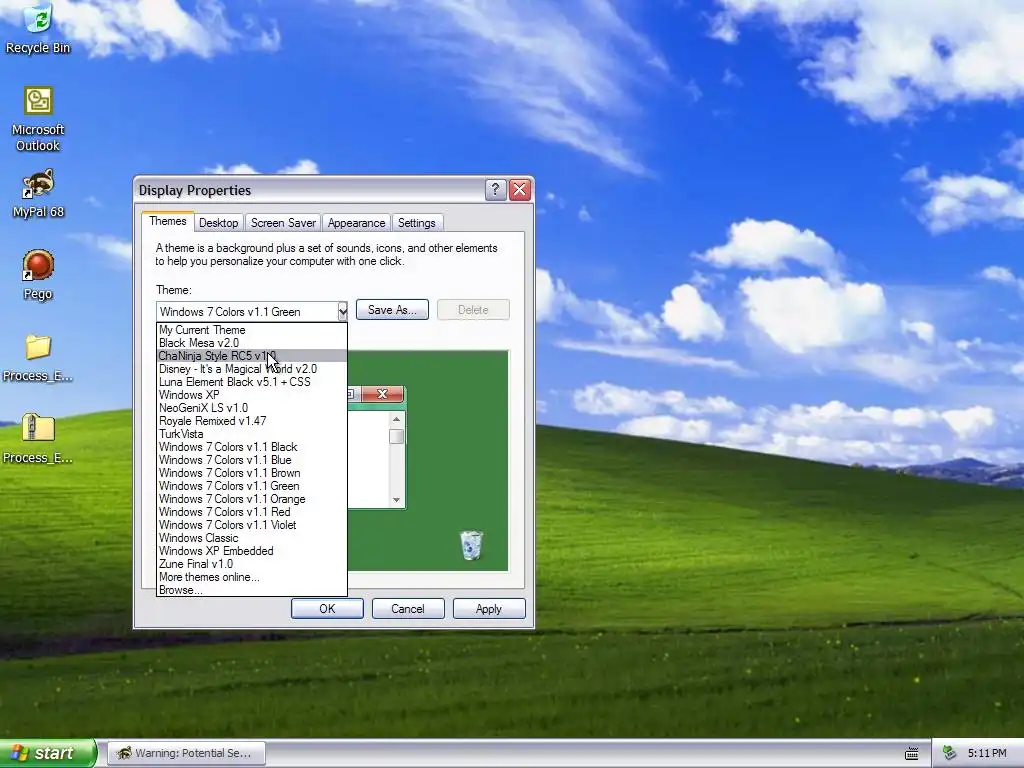This screenshot has width=1024, height=768.
Task: Select the Process_E... folder icon on desktop
Action: [x=38, y=358]
